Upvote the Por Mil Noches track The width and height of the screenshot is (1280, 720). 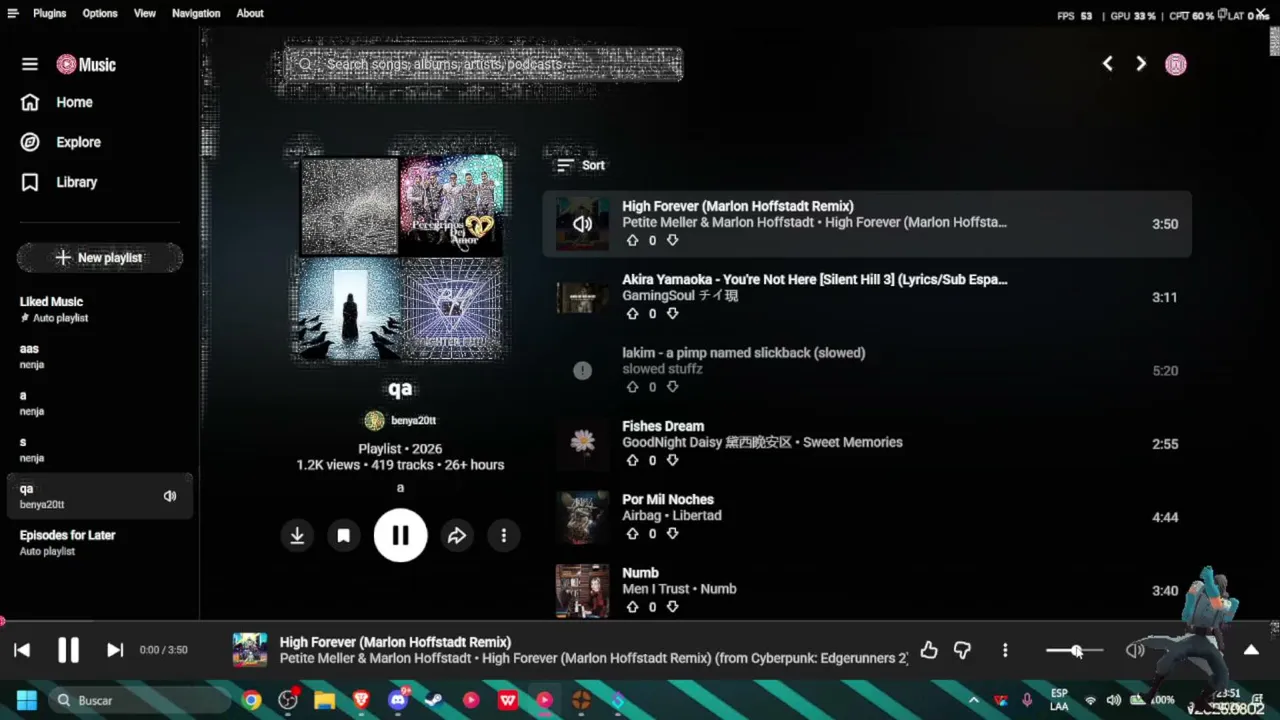pos(632,534)
